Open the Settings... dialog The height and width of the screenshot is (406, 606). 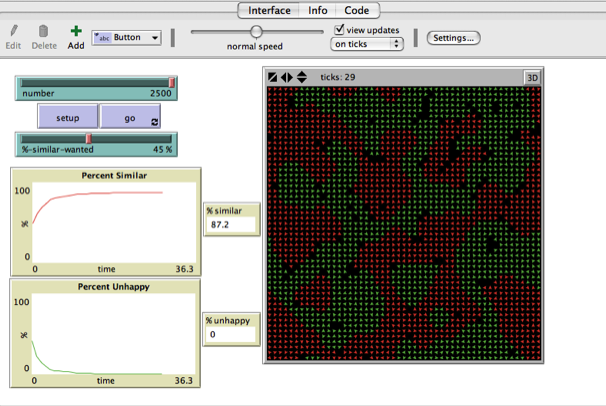(x=453, y=38)
